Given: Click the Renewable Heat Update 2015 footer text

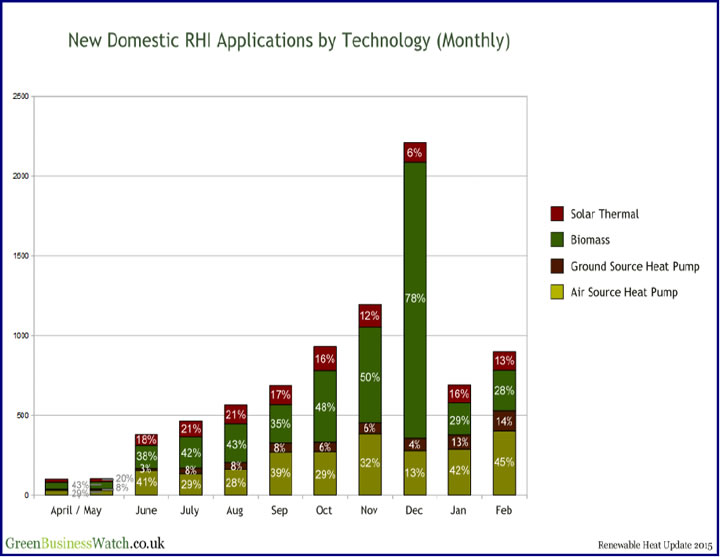Looking at the screenshot, I should click(x=651, y=545).
